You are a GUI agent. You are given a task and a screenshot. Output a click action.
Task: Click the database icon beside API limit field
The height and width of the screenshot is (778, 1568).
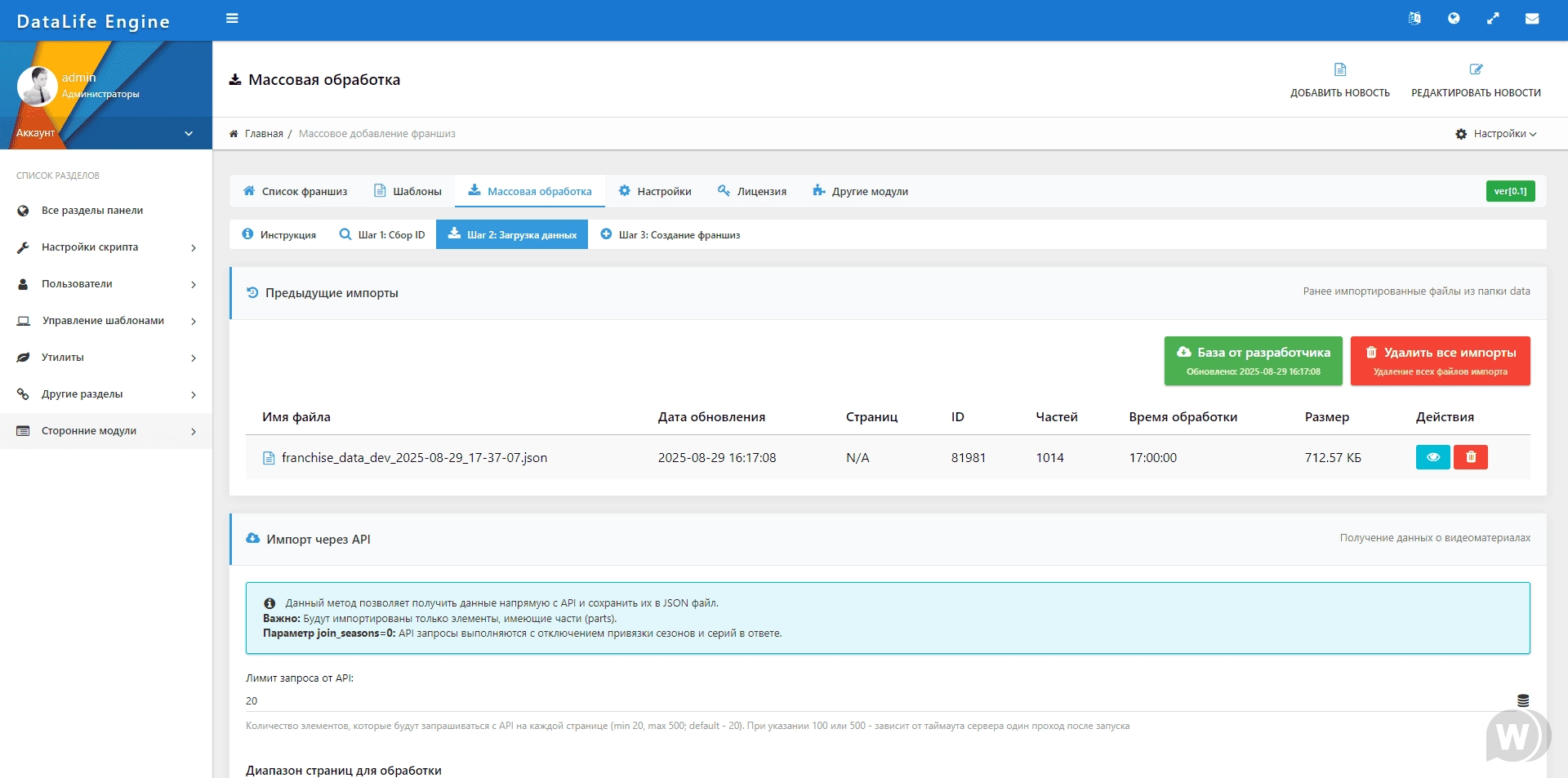(x=1523, y=700)
